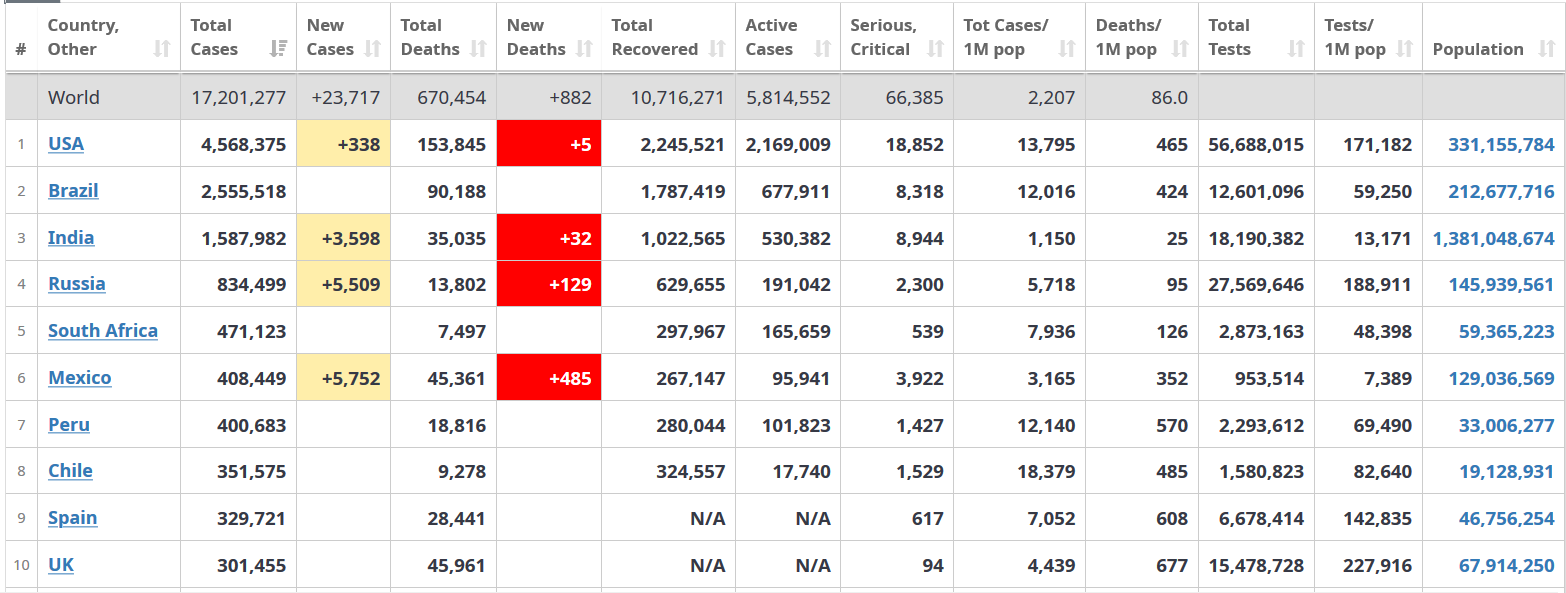Image resolution: width=1566 pixels, height=593 pixels.
Task: Click South Africa total deaths 7,497
Action: [462, 332]
